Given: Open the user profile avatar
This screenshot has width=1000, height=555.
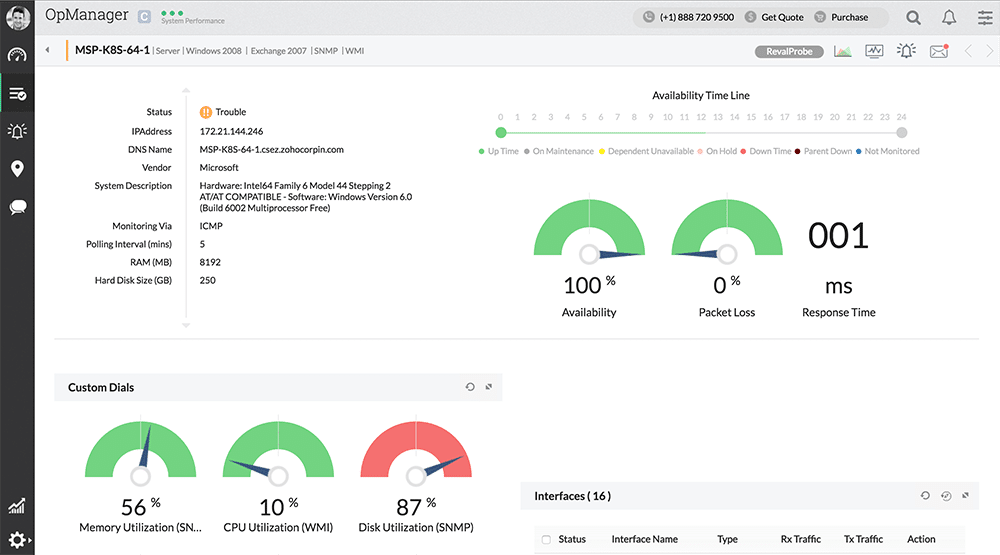Looking at the screenshot, I should pos(17,17).
